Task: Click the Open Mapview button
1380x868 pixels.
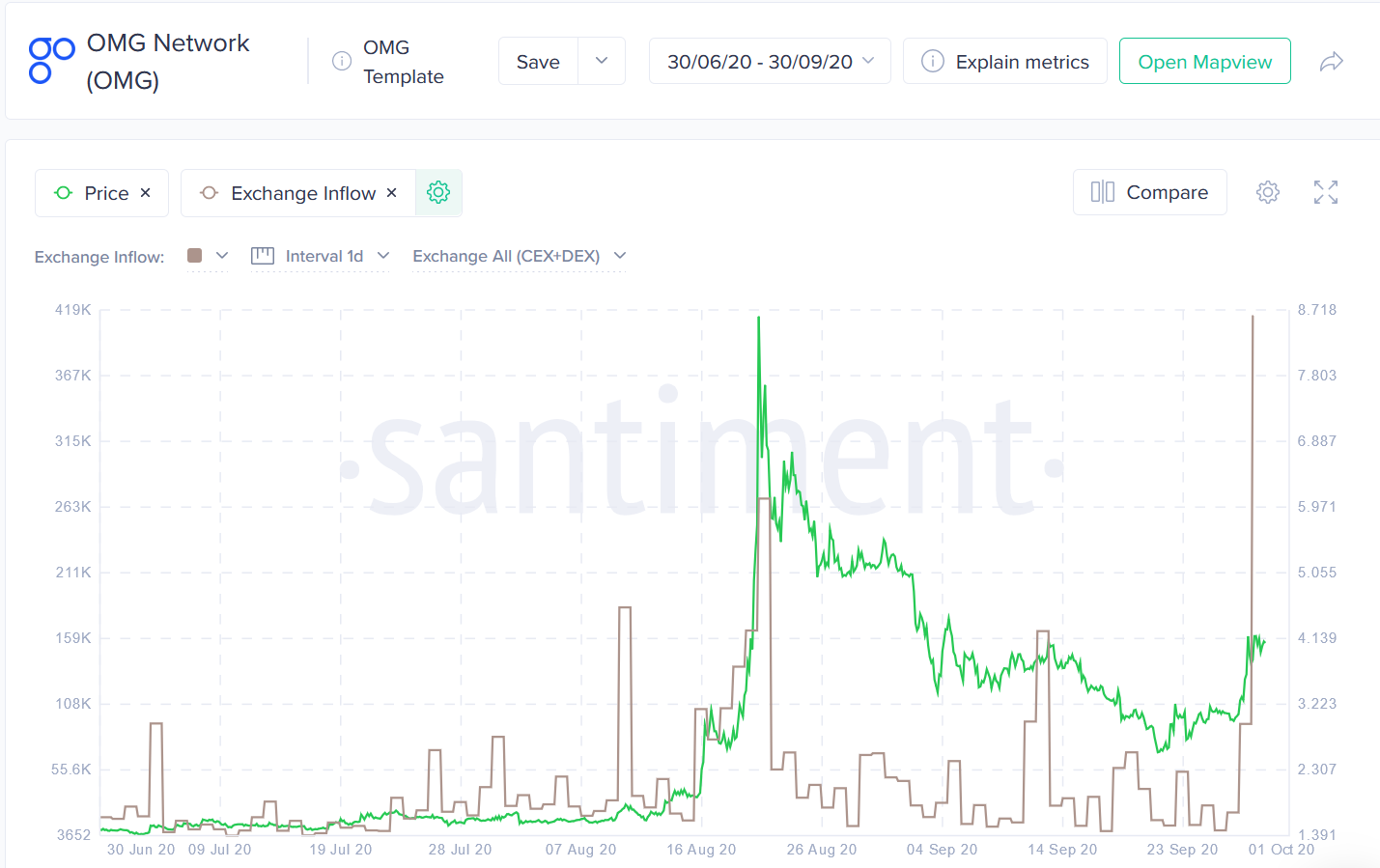Action: coord(1204,62)
